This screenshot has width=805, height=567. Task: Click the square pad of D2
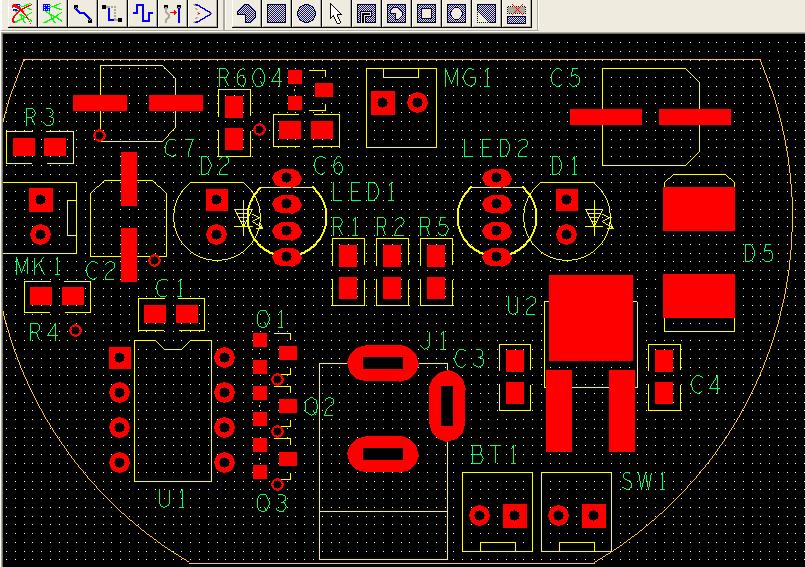(x=217, y=200)
